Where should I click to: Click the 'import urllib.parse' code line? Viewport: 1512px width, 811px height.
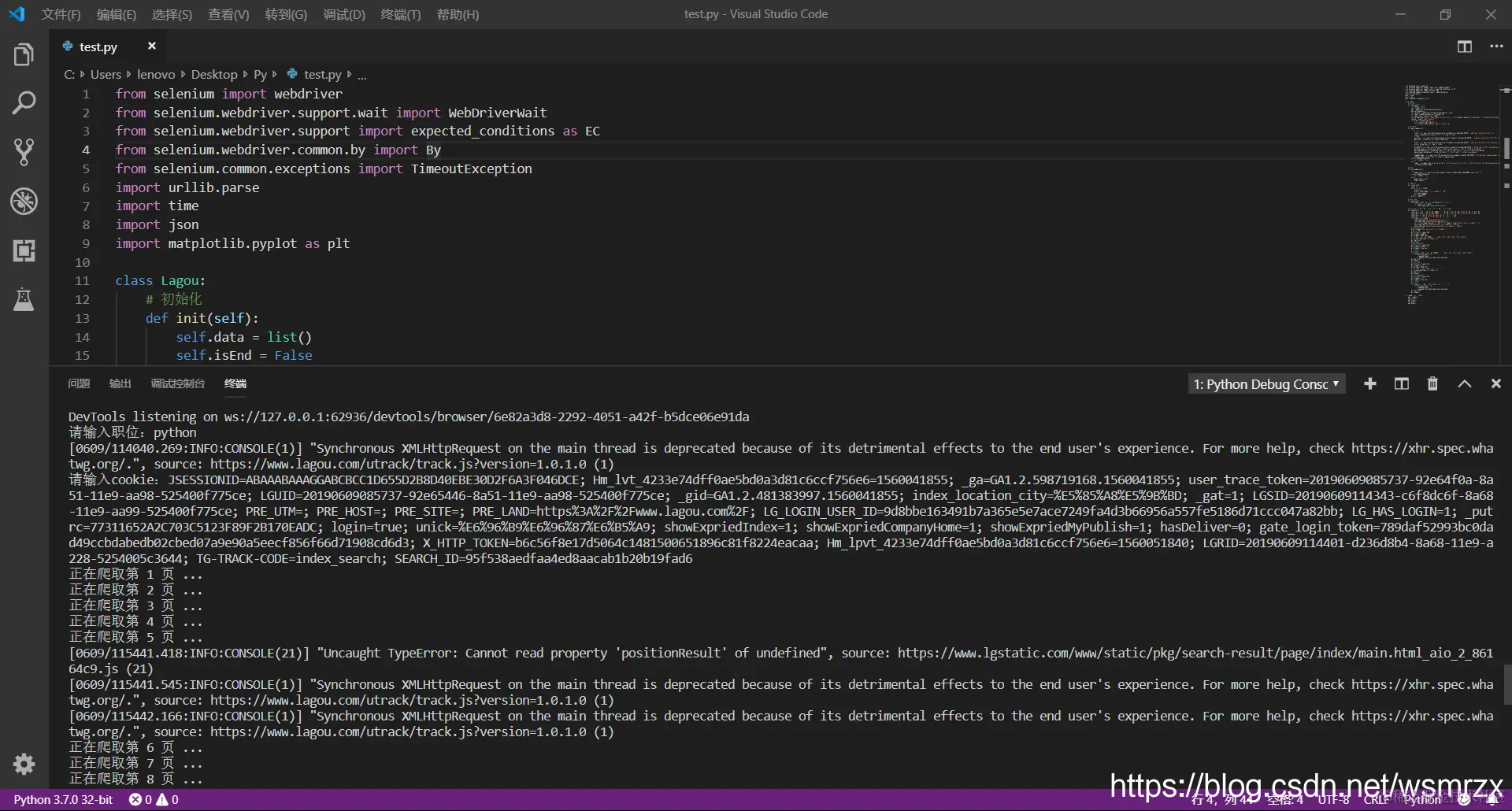187,187
